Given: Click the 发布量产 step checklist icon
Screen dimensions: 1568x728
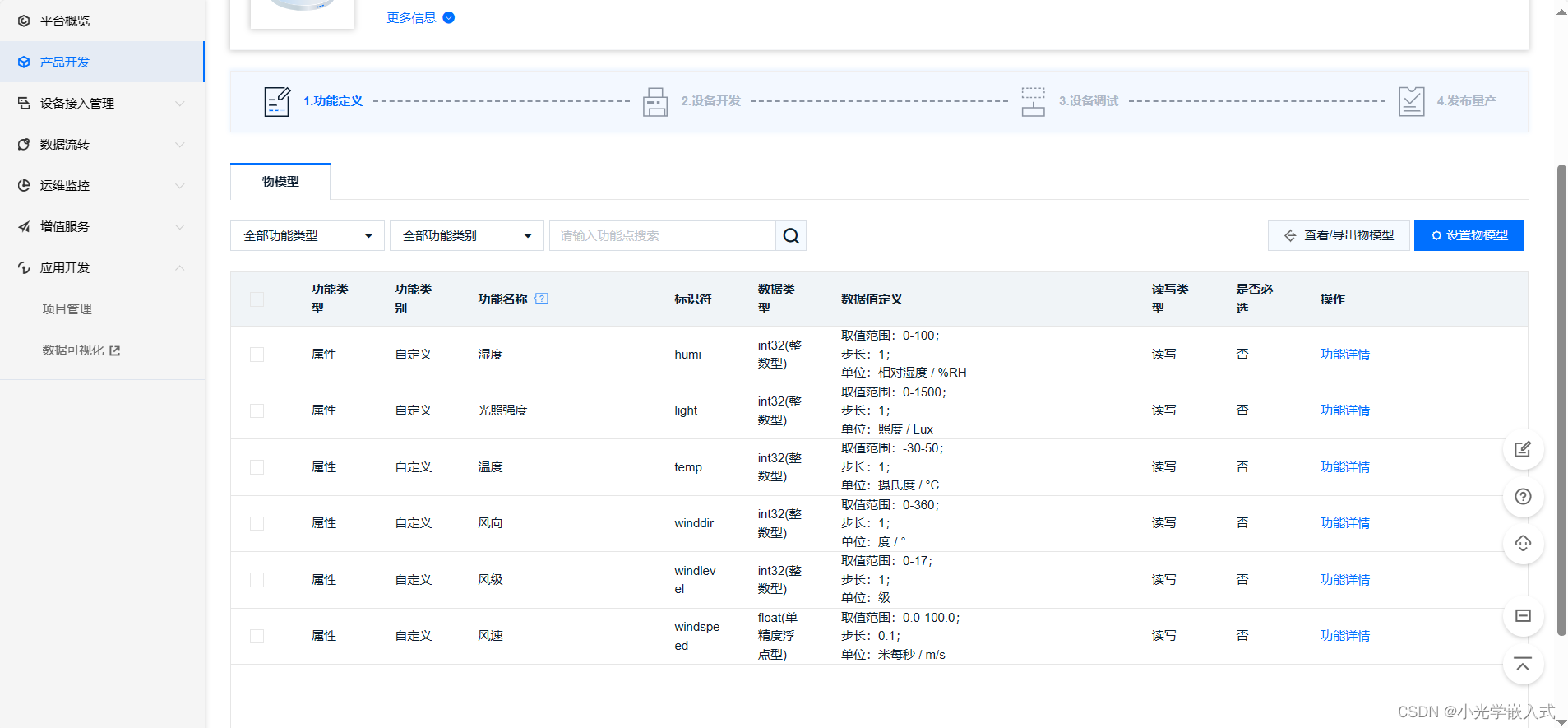Looking at the screenshot, I should (1412, 101).
